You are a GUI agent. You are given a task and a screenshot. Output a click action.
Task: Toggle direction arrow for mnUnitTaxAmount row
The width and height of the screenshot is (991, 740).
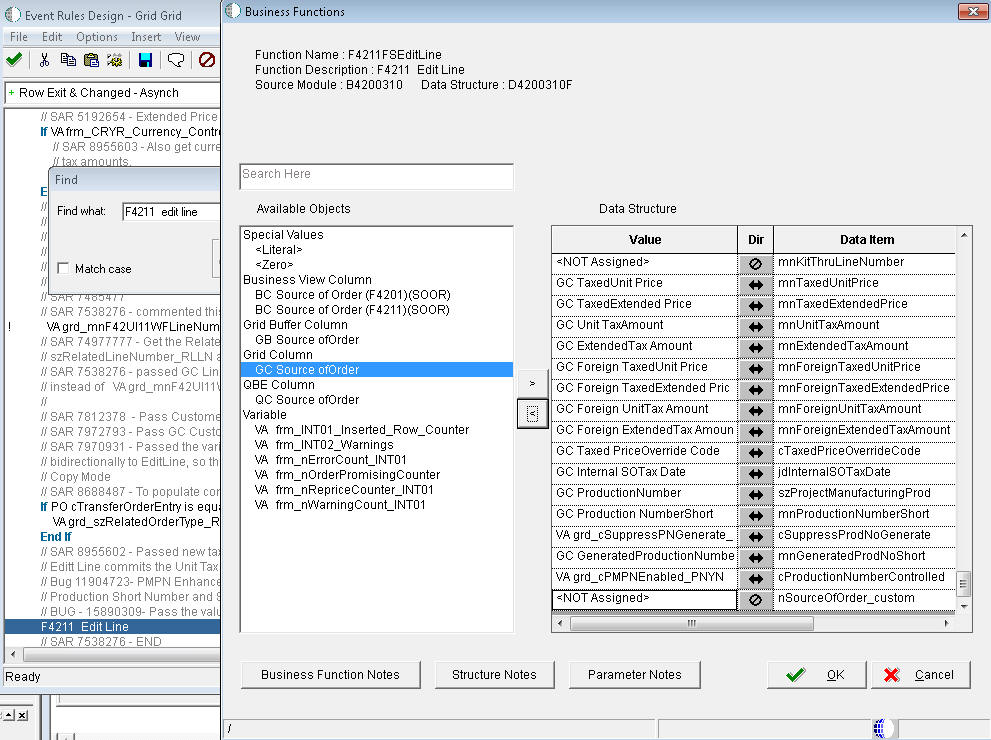(755, 326)
